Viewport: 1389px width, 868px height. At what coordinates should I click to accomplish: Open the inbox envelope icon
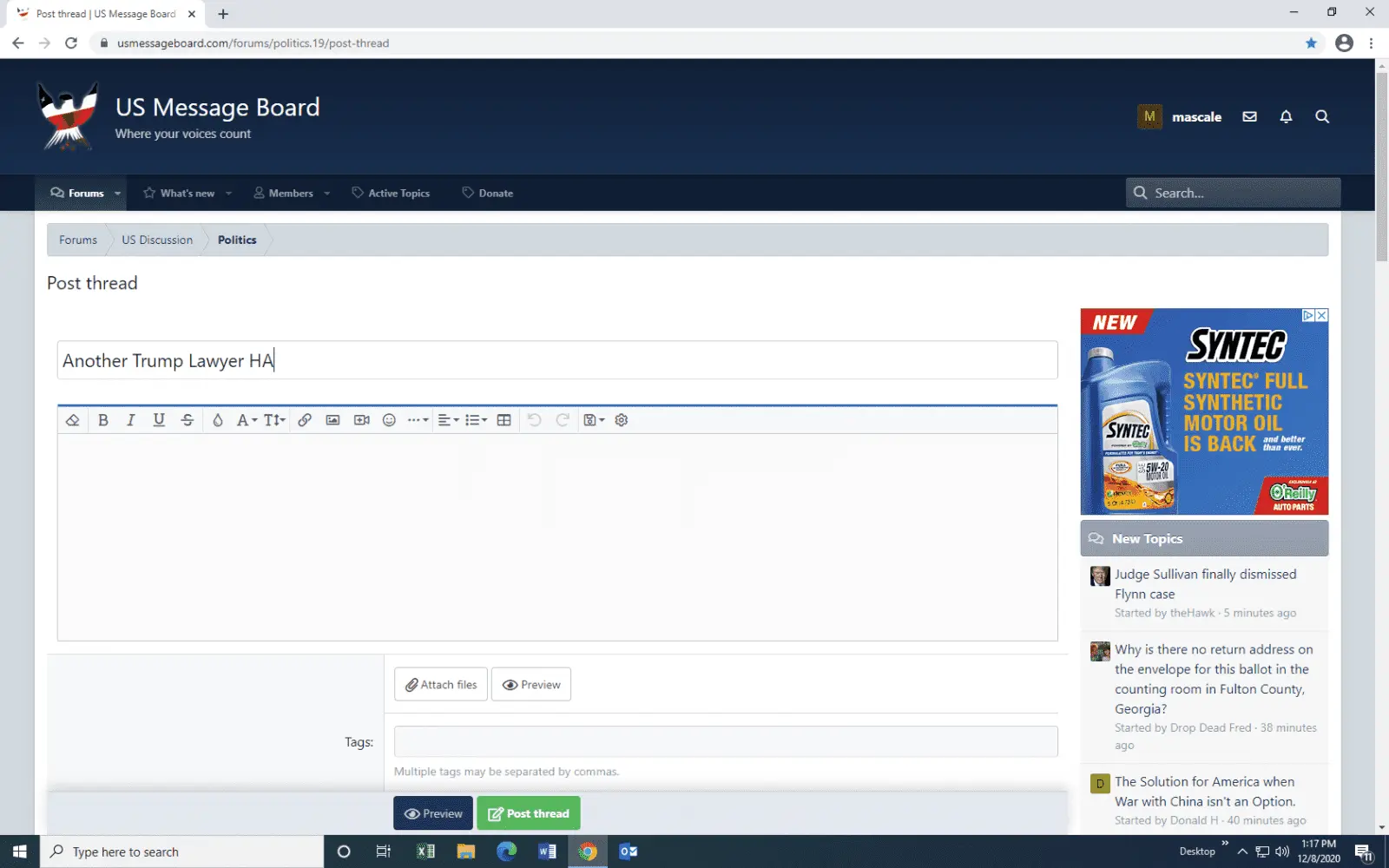tap(1249, 116)
